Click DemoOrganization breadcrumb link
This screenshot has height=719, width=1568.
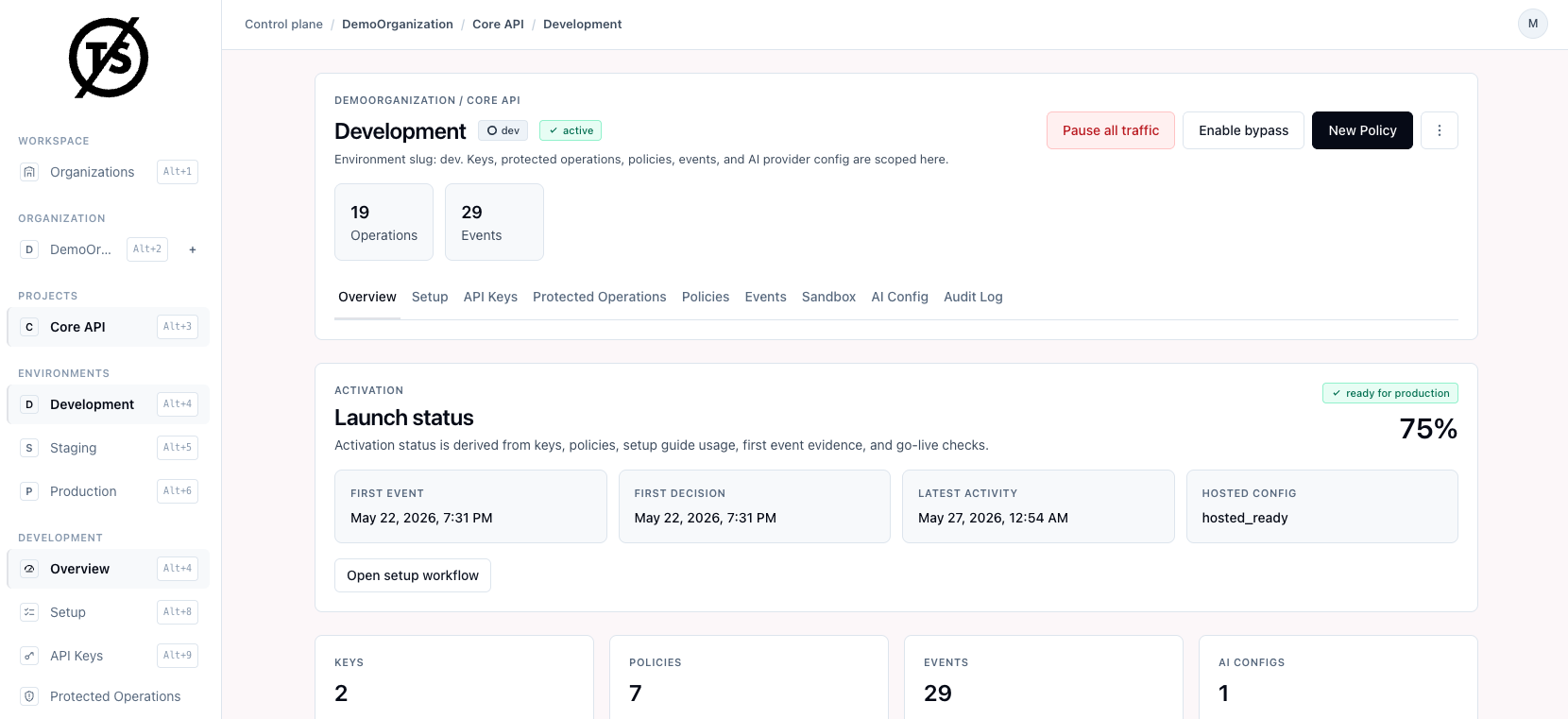(x=398, y=25)
